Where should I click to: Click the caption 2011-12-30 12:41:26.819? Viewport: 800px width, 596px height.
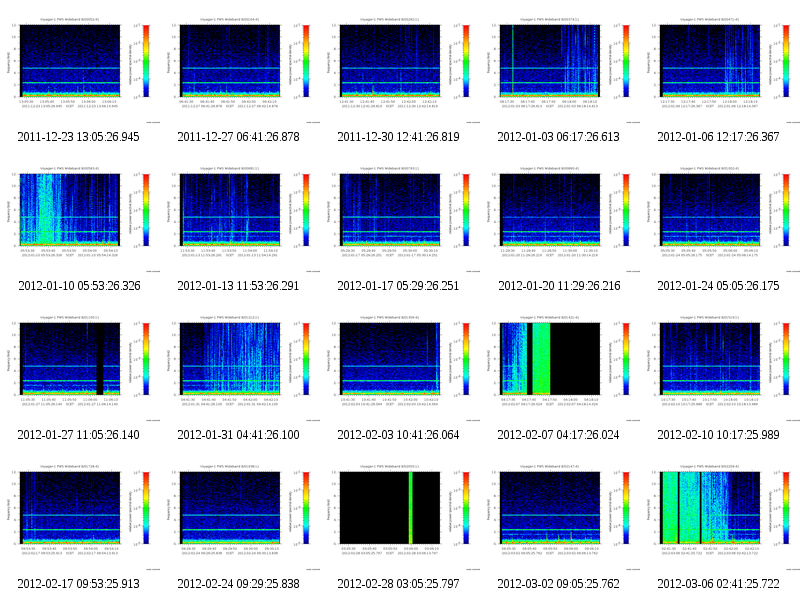tap(398, 137)
